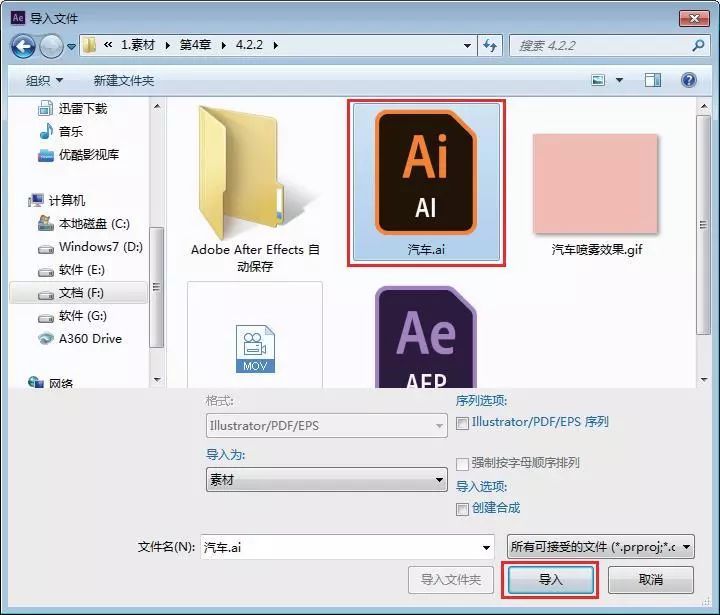
Task: Click 第4章 in the address breadcrumb
Action: click(x=195, y=45)
